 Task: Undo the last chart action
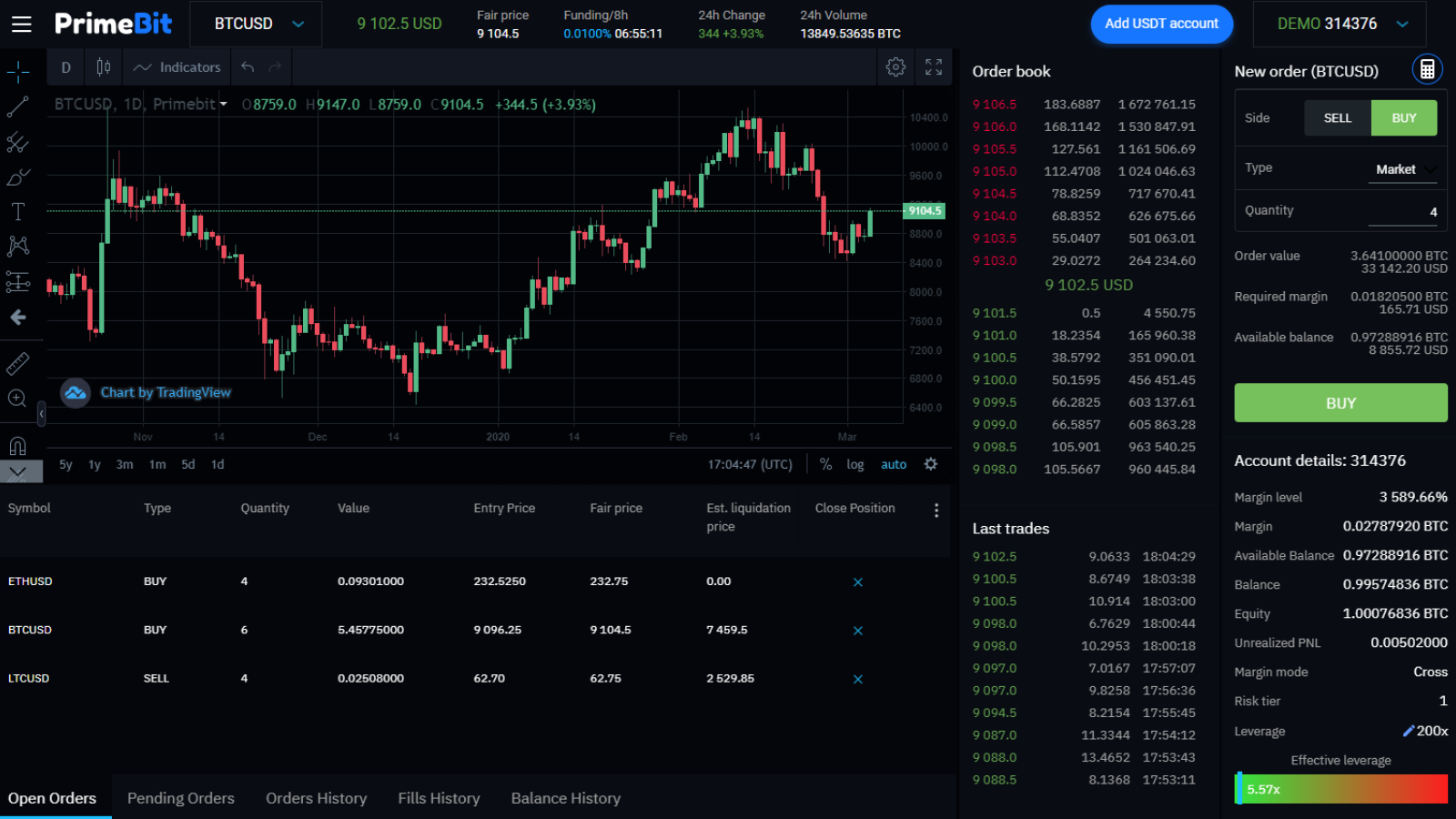[248, 67]
